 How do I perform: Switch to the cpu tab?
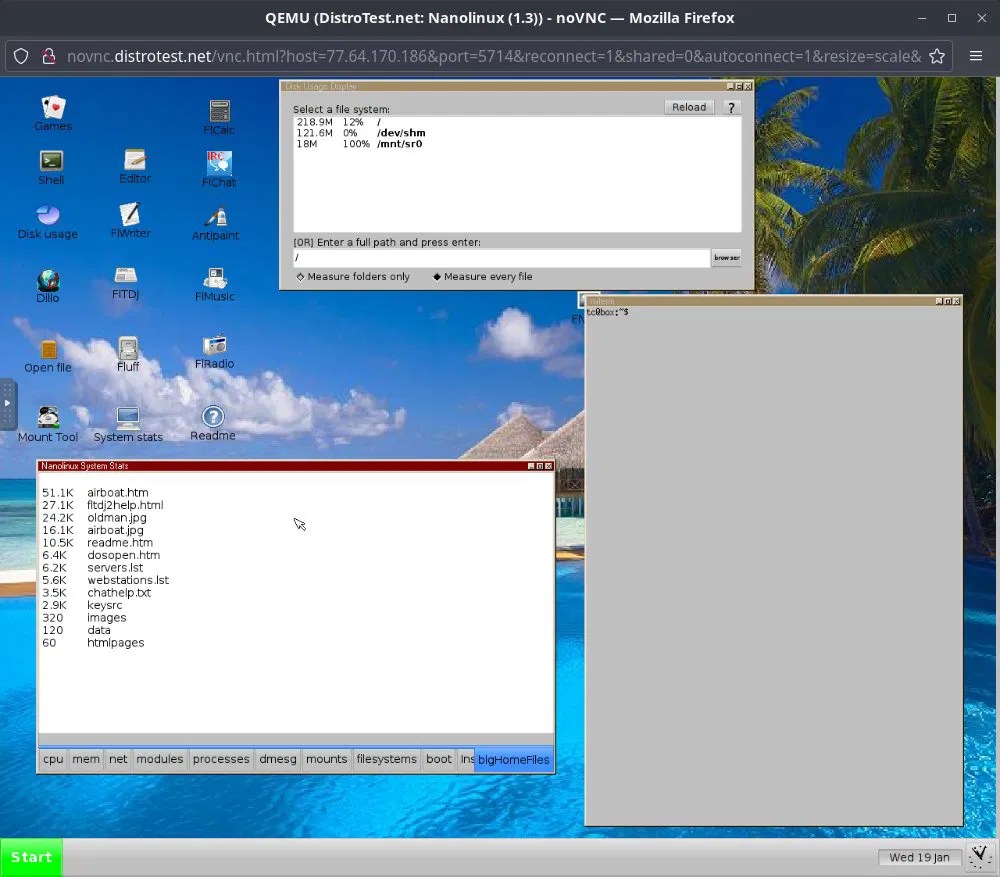click(x=52, y=759)
